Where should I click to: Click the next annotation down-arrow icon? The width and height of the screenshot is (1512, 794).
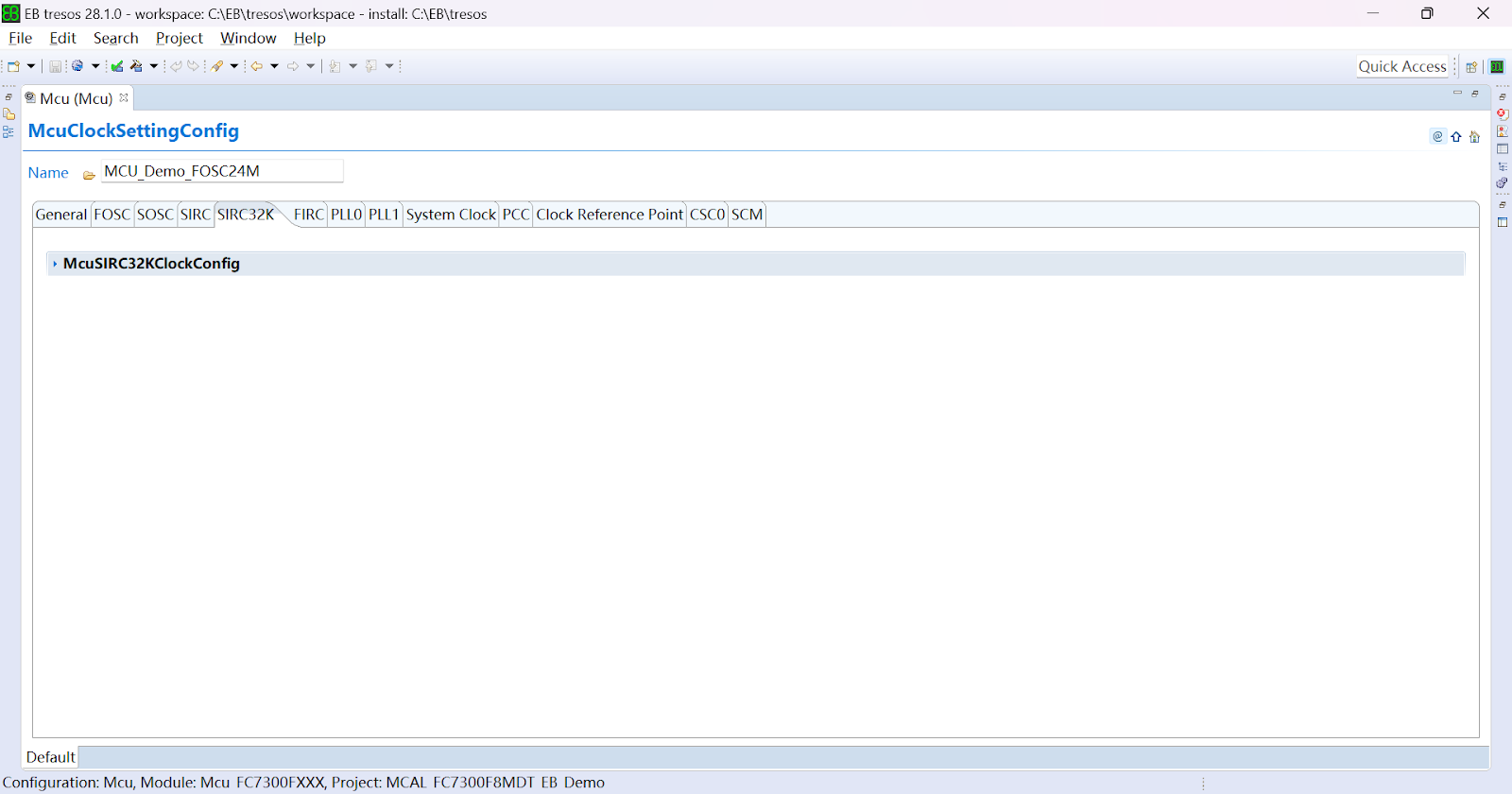pyautogui.click(x=335, y=66)
